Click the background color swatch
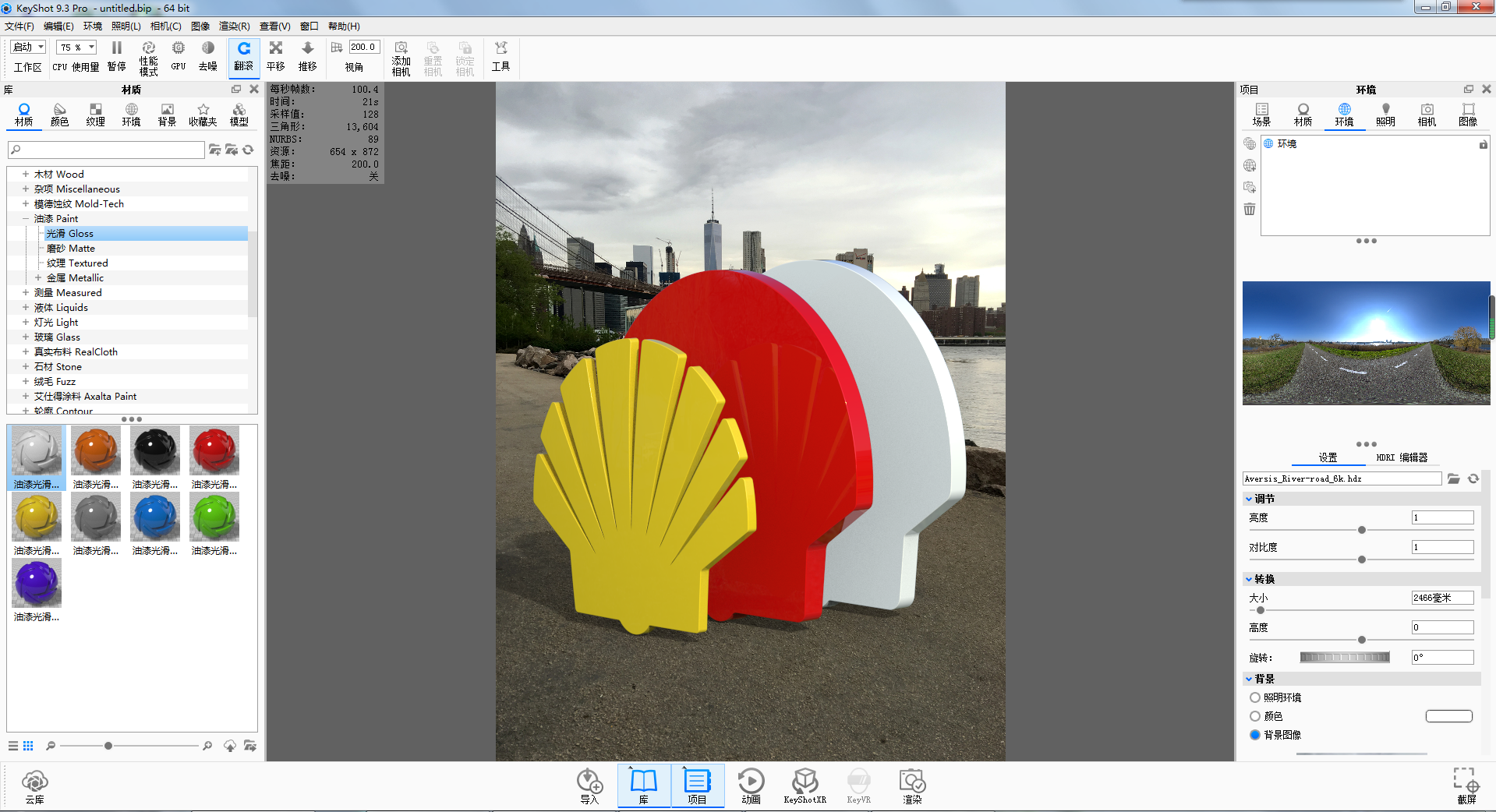This screenshot has width=1496, height=812. coord(1449,716)
